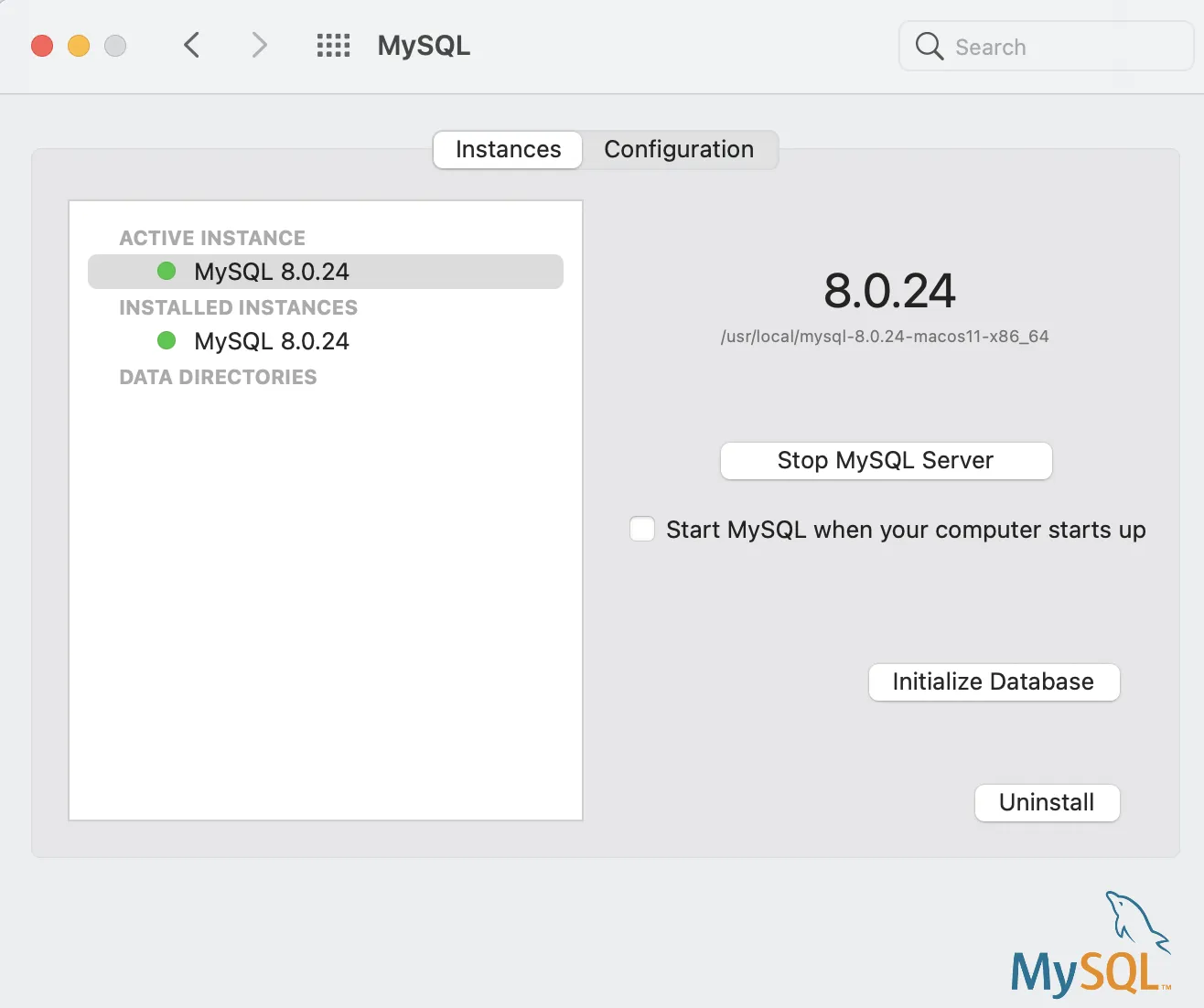Minimize the MySQL window with yellow button

(79, 46)
